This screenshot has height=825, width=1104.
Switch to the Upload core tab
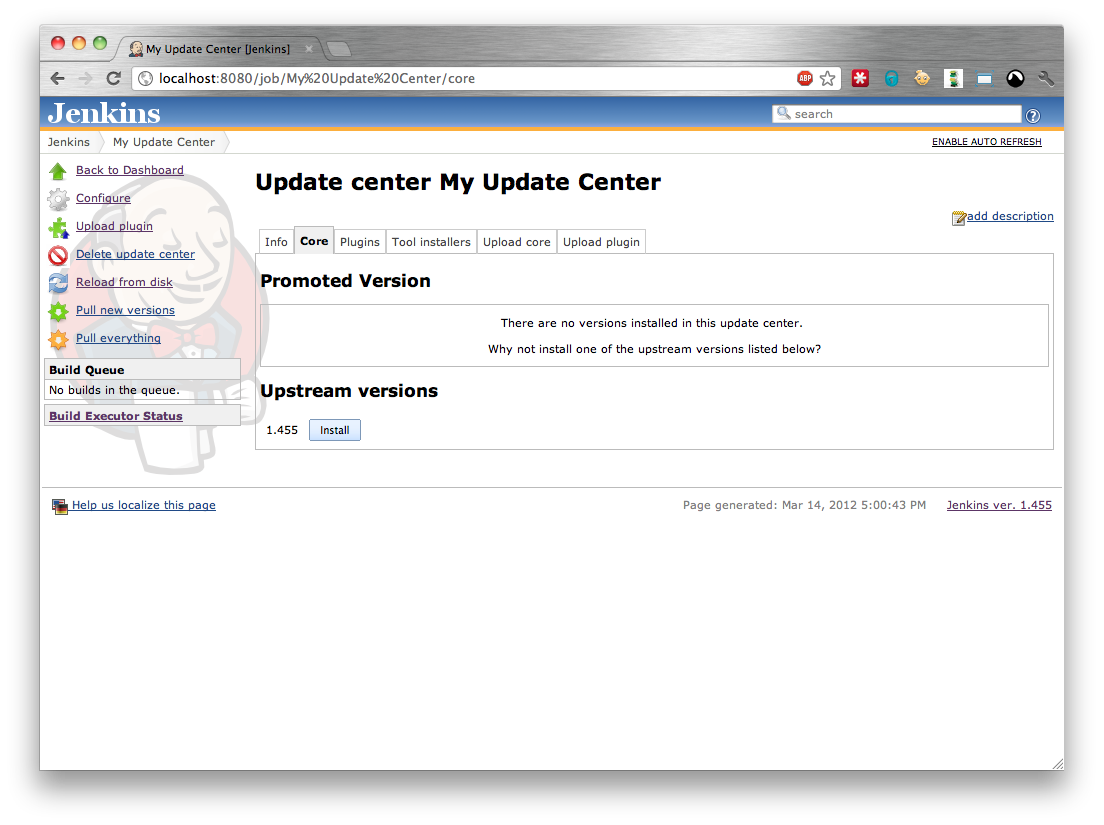coord(517,241)
